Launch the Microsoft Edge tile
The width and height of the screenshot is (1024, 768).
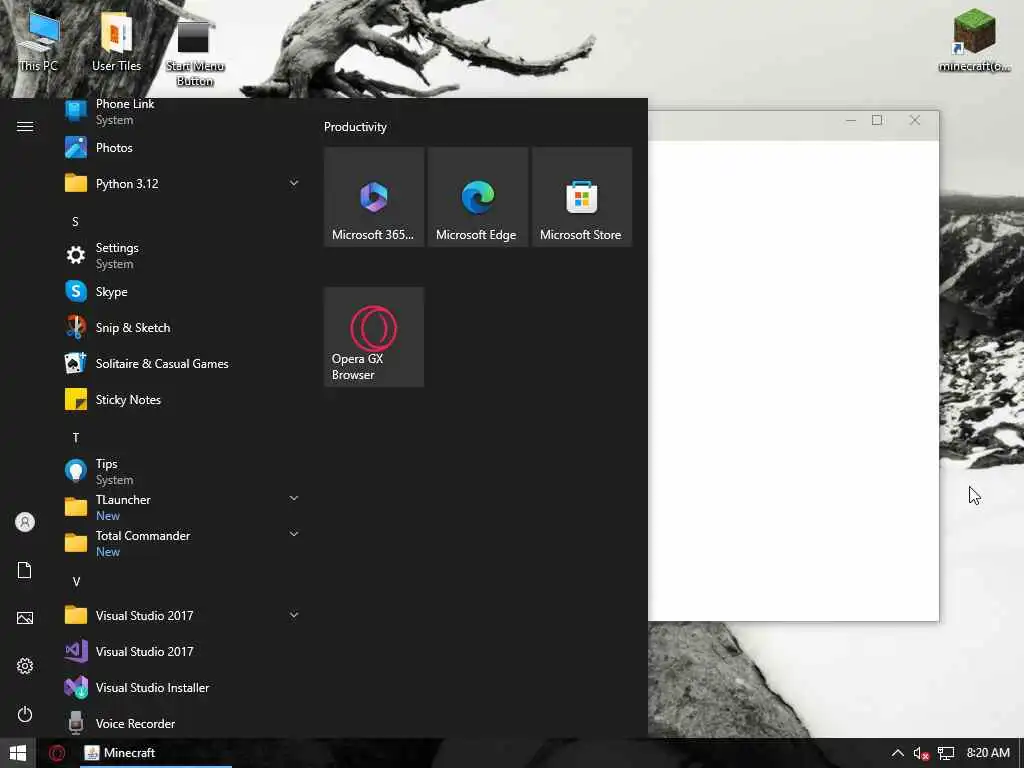[477, 197]
